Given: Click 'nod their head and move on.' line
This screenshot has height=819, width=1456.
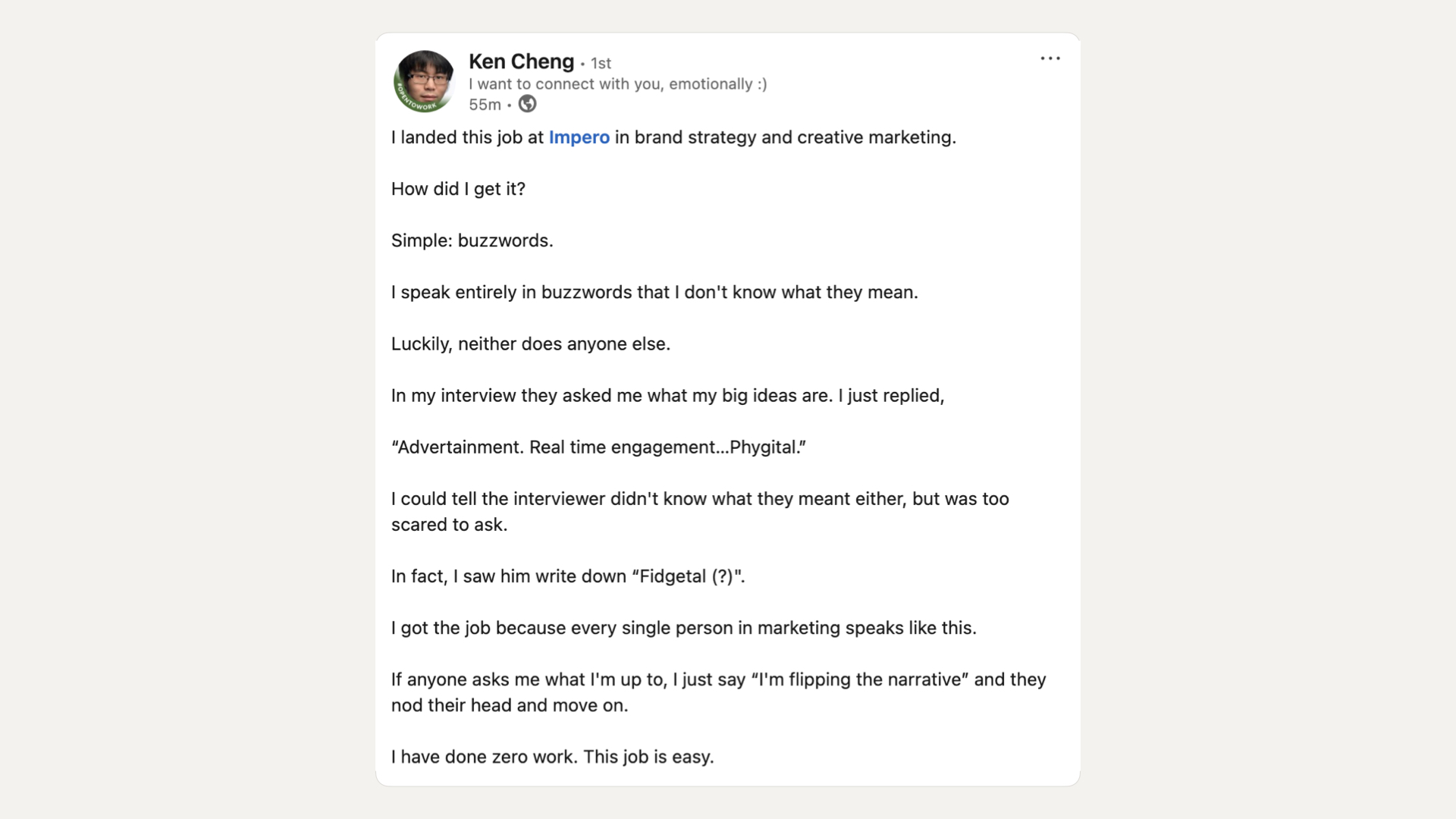Looking at the screenshot, I should 510,705.
